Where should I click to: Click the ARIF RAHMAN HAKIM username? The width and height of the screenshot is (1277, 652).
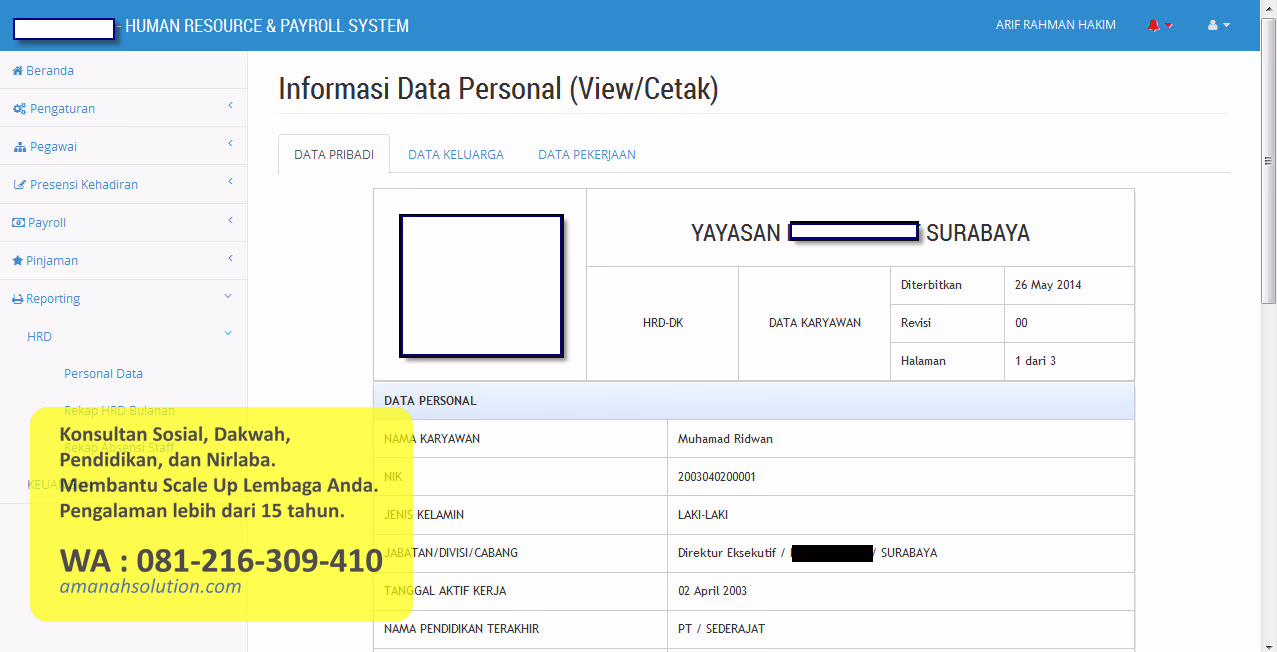coord(1056,25)
